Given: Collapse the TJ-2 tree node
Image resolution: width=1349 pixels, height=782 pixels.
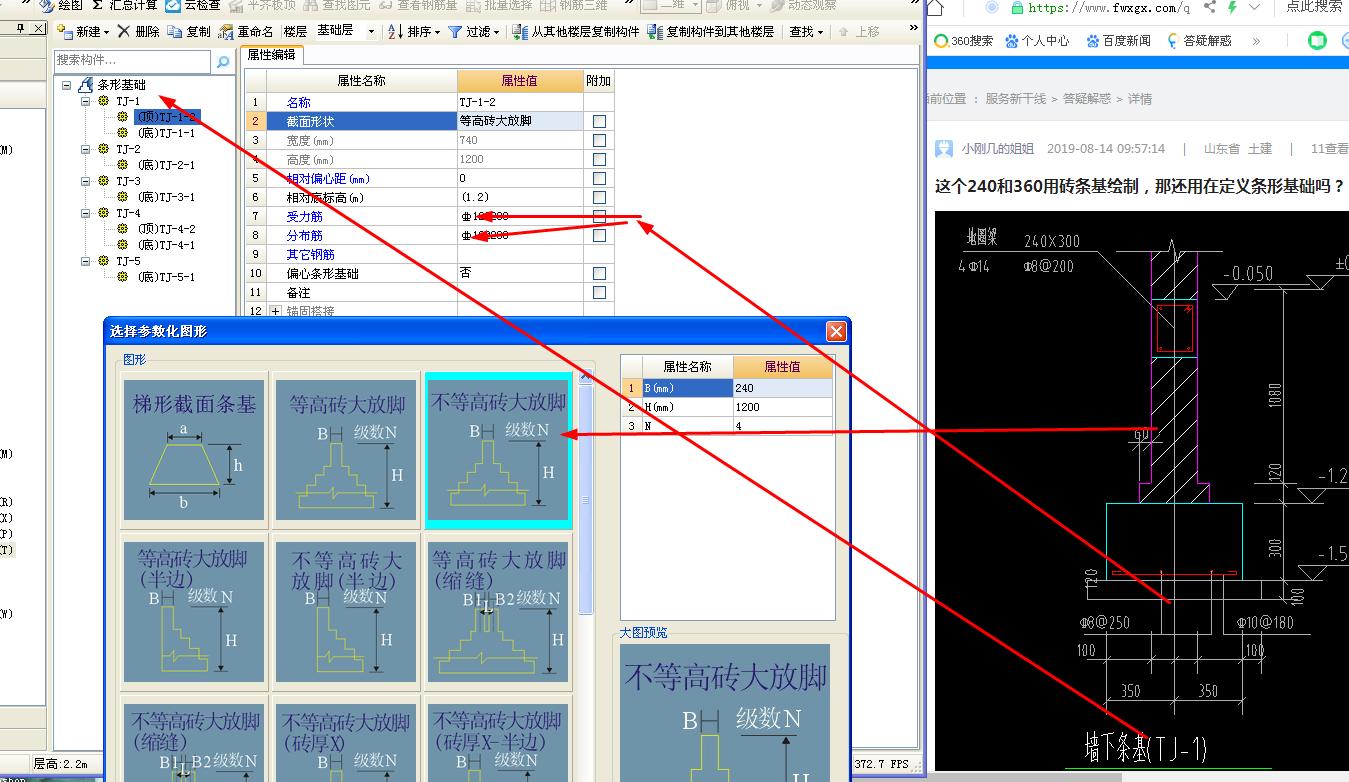Looking at the screenshot, I should [x=85, y=149].
